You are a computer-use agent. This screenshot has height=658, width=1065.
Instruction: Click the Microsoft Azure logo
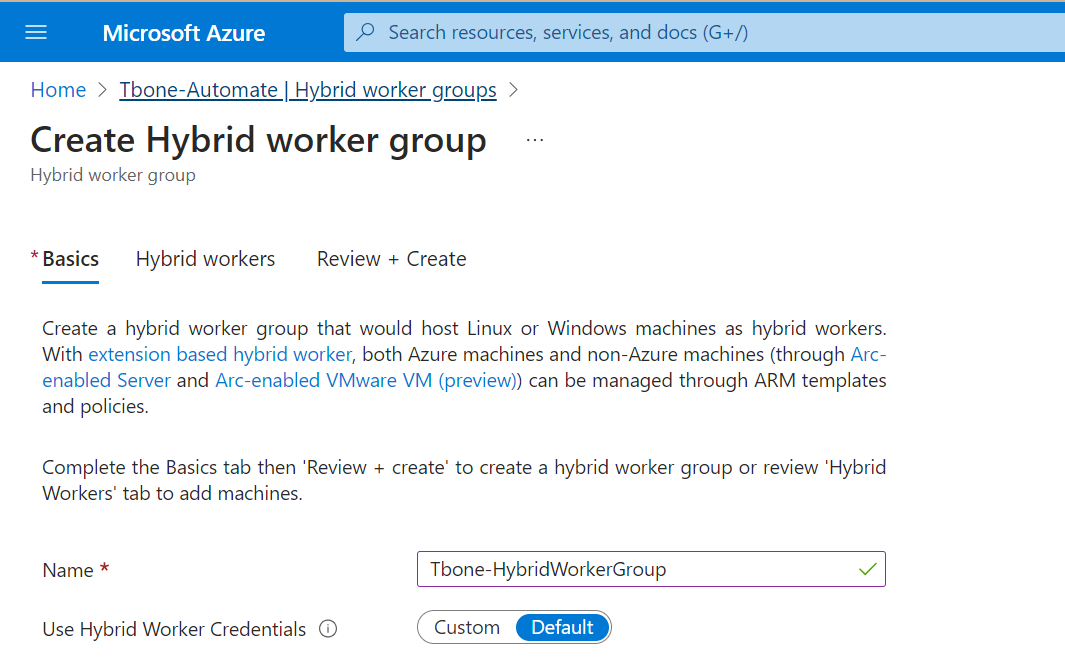pos(183,32)
